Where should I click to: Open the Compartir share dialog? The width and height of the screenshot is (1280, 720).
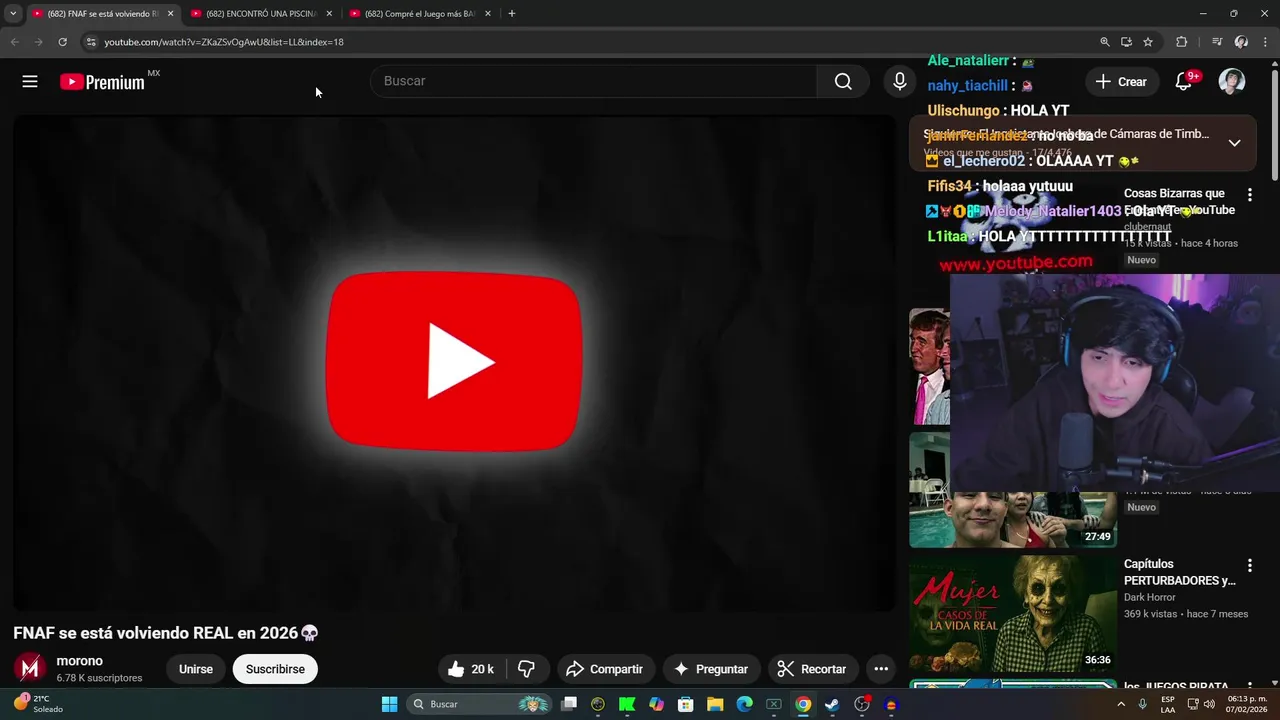[x=604, y=669]
